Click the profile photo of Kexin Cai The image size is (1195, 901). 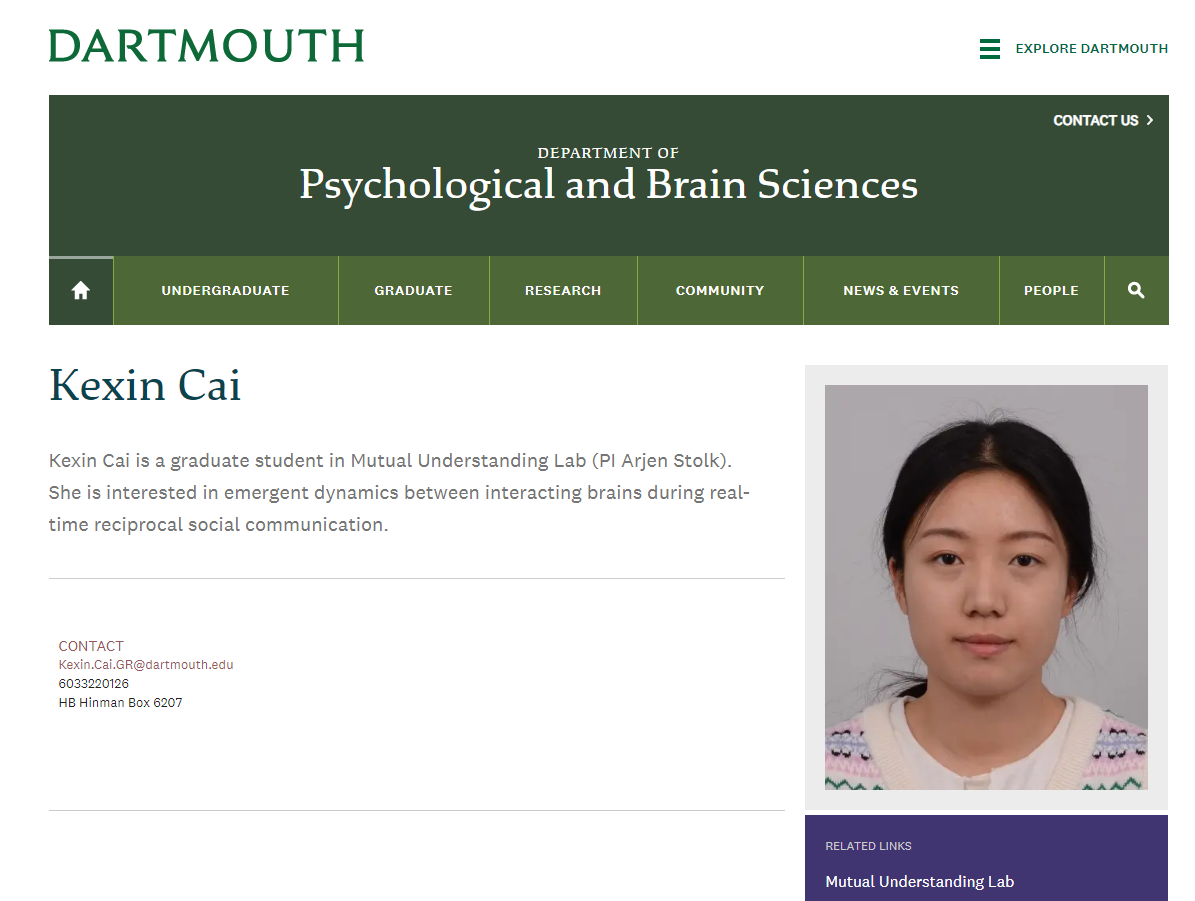[986, 587]
